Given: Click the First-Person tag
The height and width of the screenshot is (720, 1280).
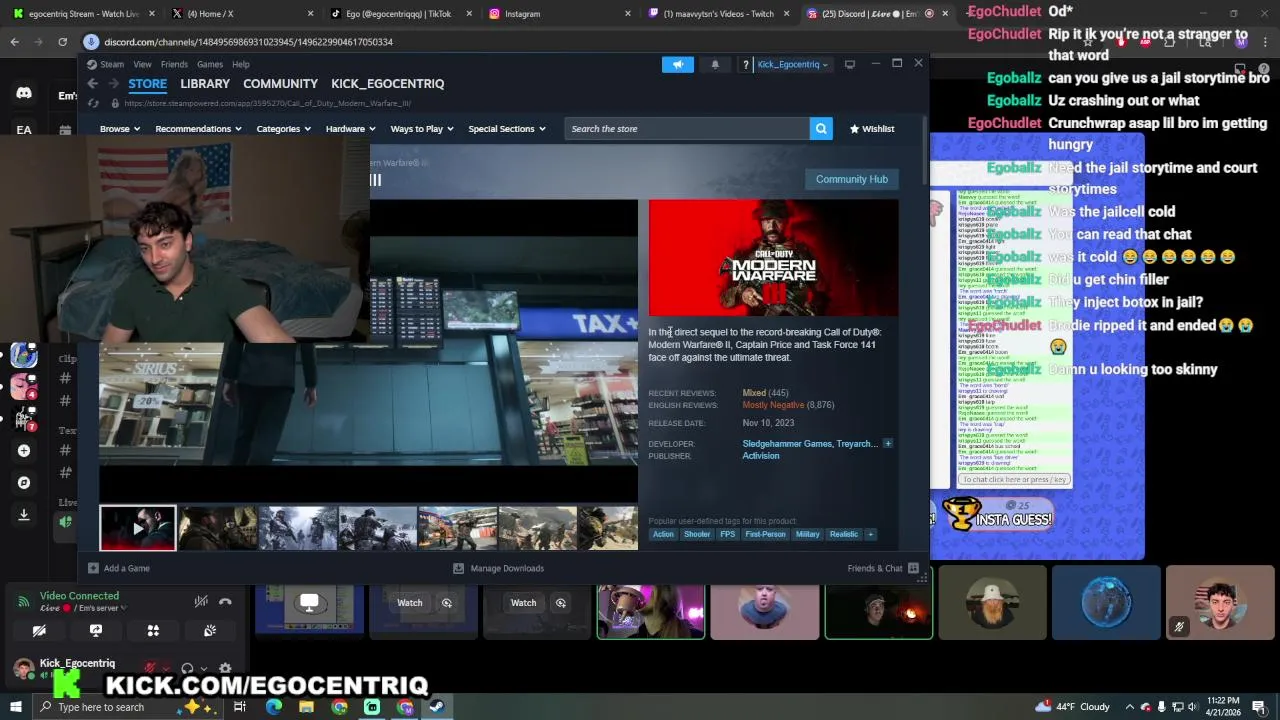Looking at the screenshot, I should pyautogui.click(x=765, y=534).
